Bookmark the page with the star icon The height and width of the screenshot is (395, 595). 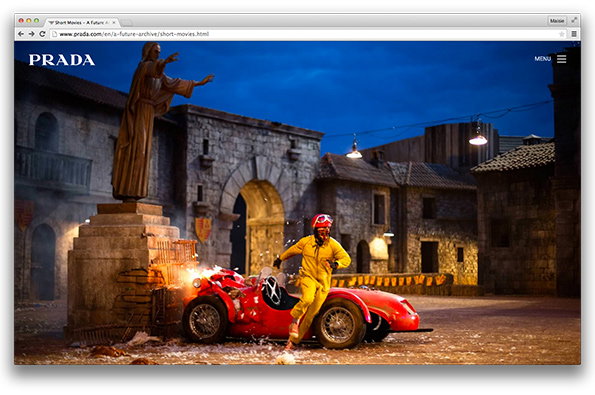562,34
